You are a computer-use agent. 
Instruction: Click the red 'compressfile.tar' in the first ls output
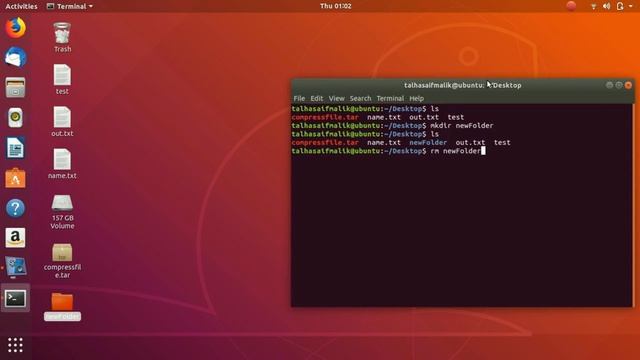click(x=325, y=117)
